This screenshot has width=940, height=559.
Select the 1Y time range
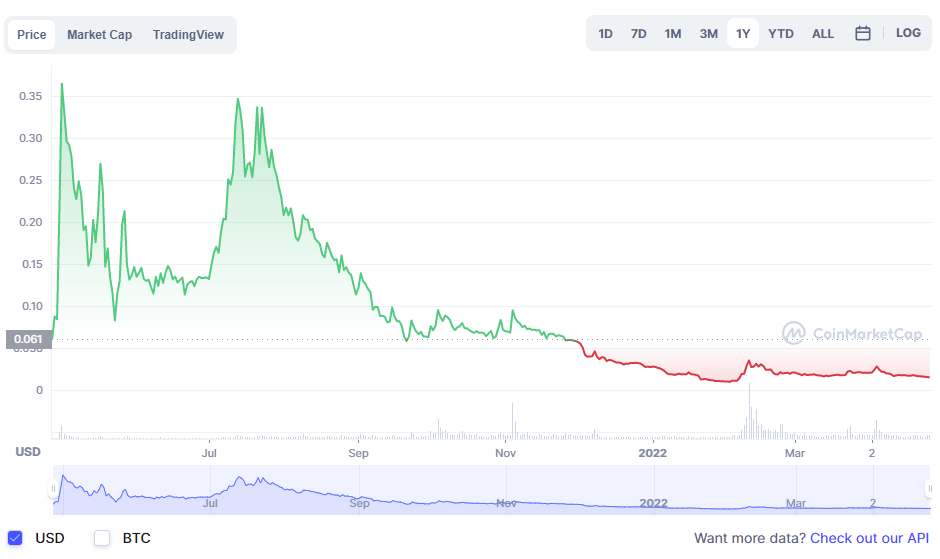743,34
